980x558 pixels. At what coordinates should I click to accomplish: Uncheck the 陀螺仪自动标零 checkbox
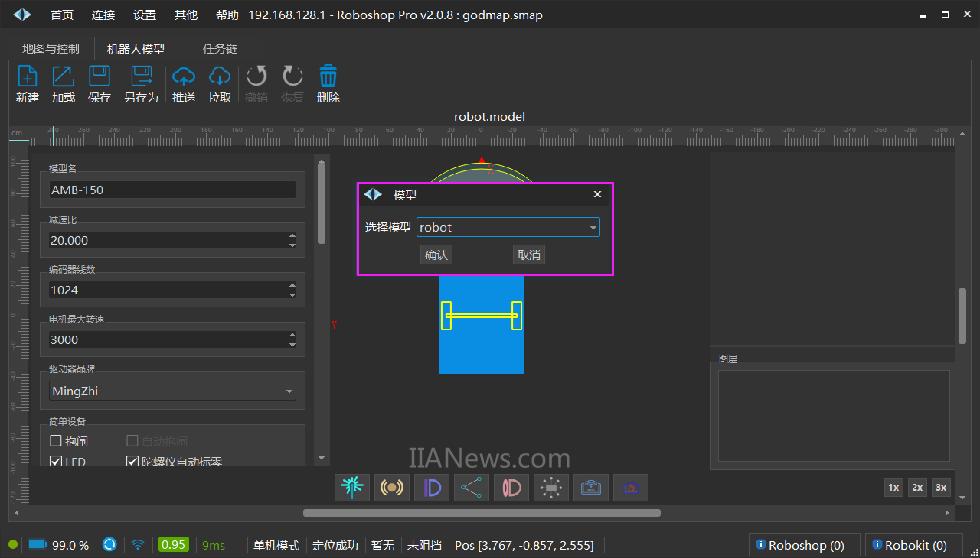coord(132,462)
